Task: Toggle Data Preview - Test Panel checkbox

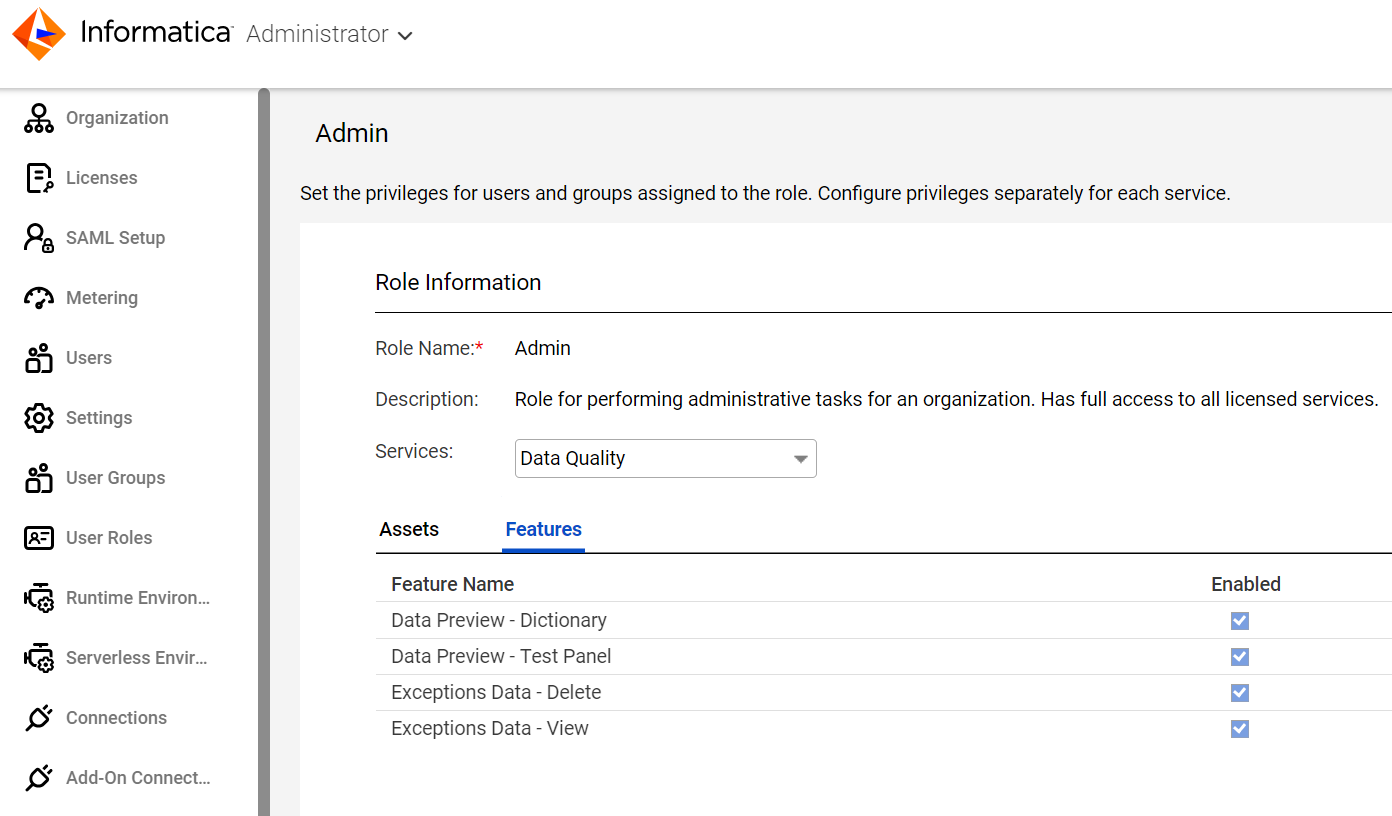Action: [x=1240, y=657]
